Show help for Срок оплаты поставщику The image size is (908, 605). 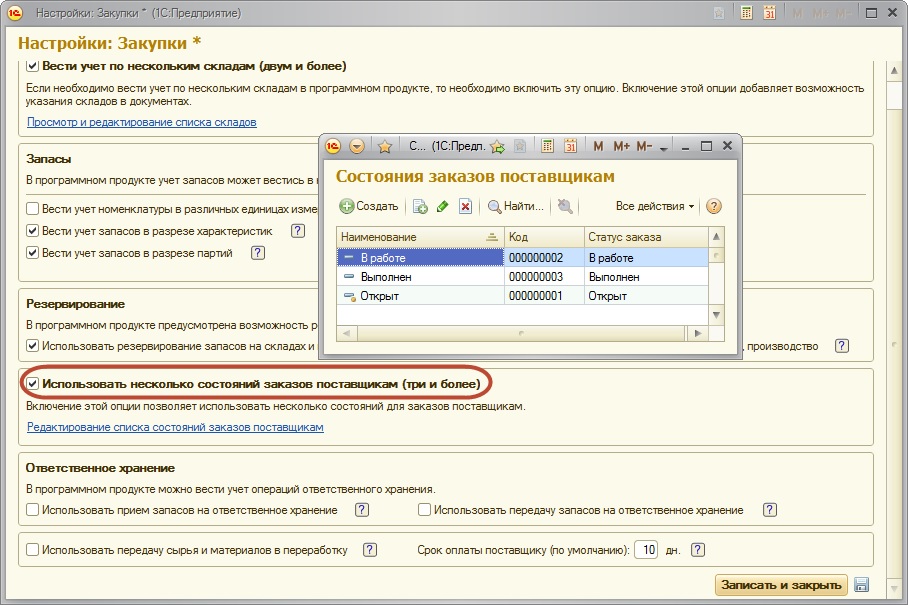[698, 550]
